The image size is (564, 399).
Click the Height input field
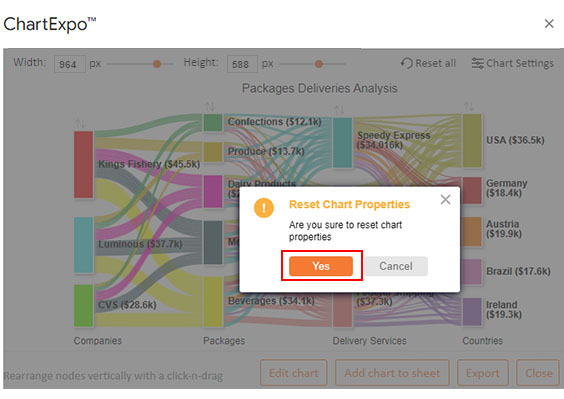242,64
